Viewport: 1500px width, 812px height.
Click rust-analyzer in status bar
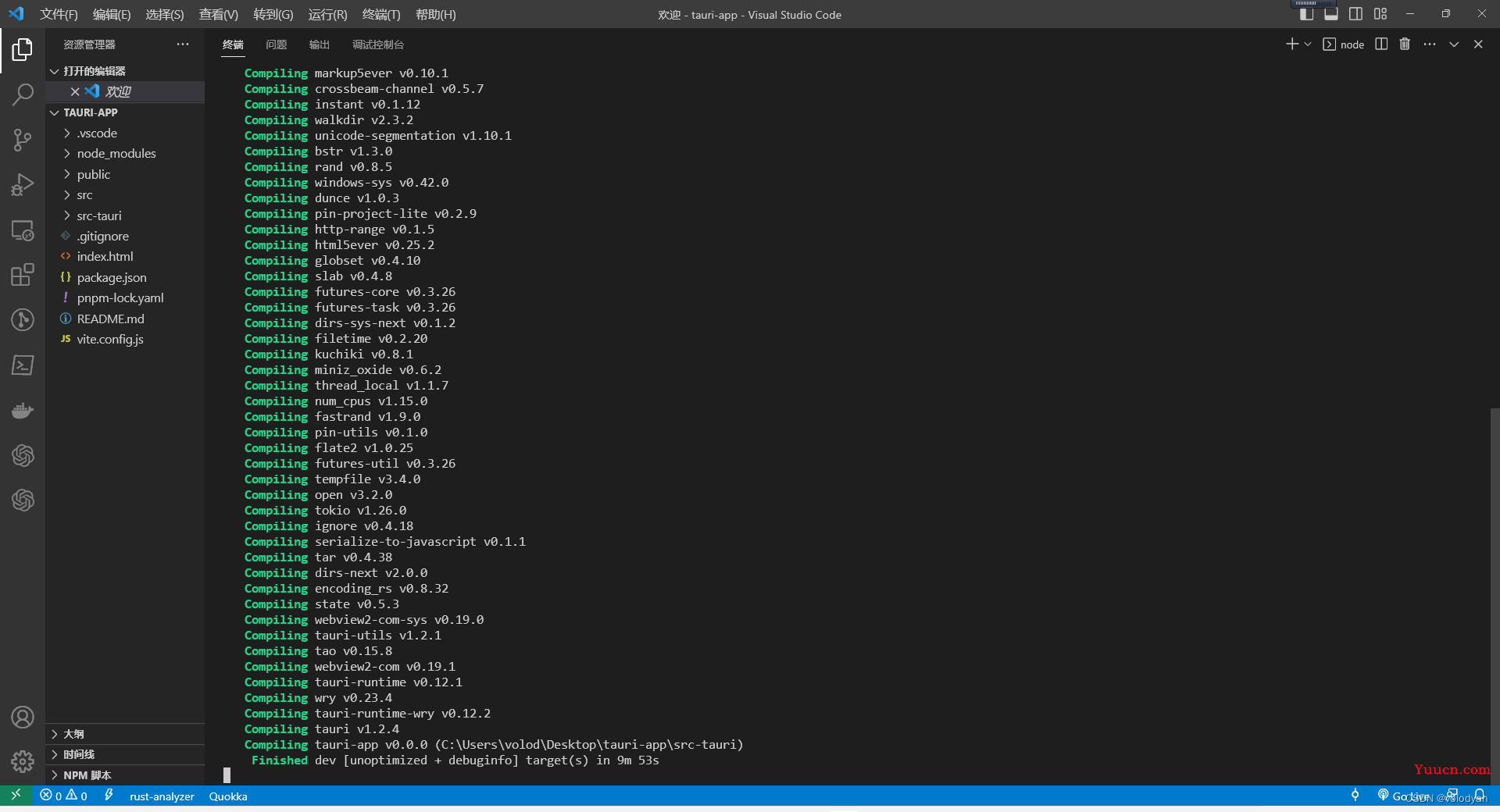pos(162,796)
